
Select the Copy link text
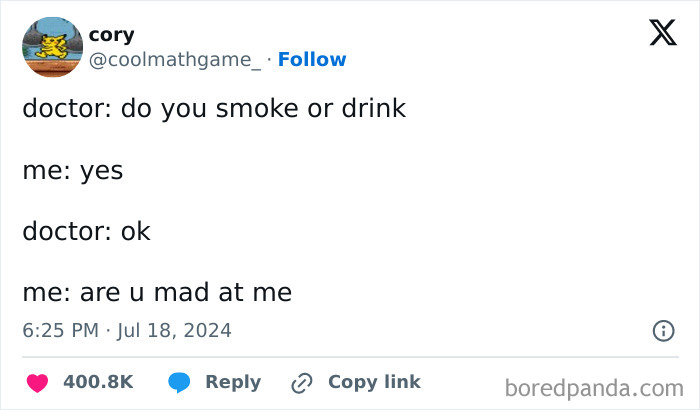point(375,382)
